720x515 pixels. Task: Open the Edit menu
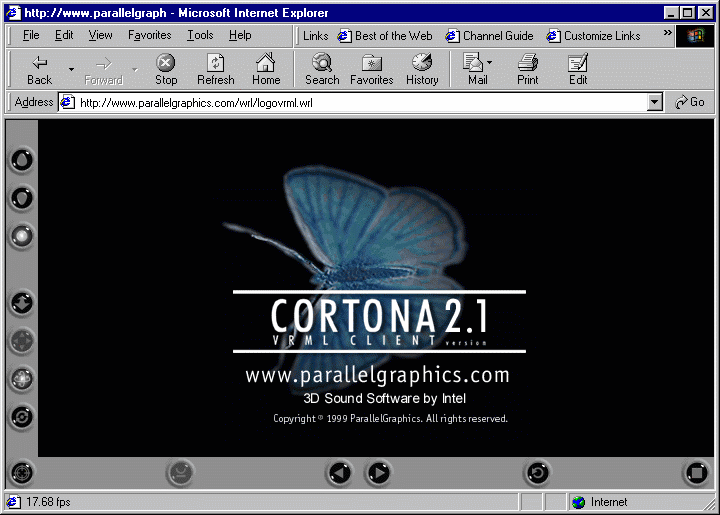(x=64, y=35)
